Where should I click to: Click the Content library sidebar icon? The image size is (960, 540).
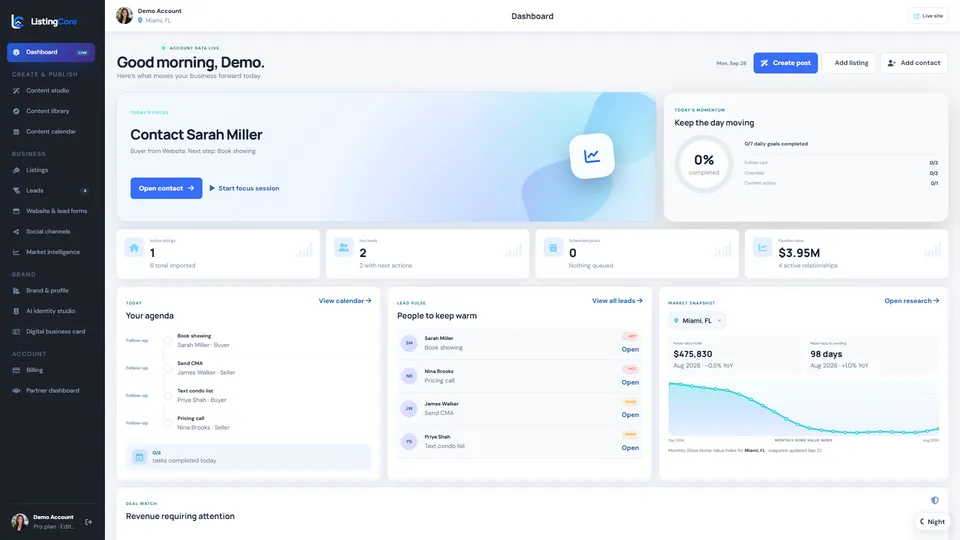tap(16, 111)
